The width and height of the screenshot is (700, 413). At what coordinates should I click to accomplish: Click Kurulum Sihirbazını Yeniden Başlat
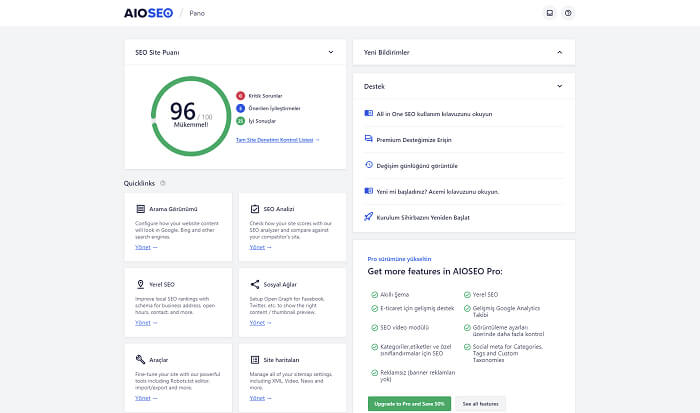pos(423,217)
